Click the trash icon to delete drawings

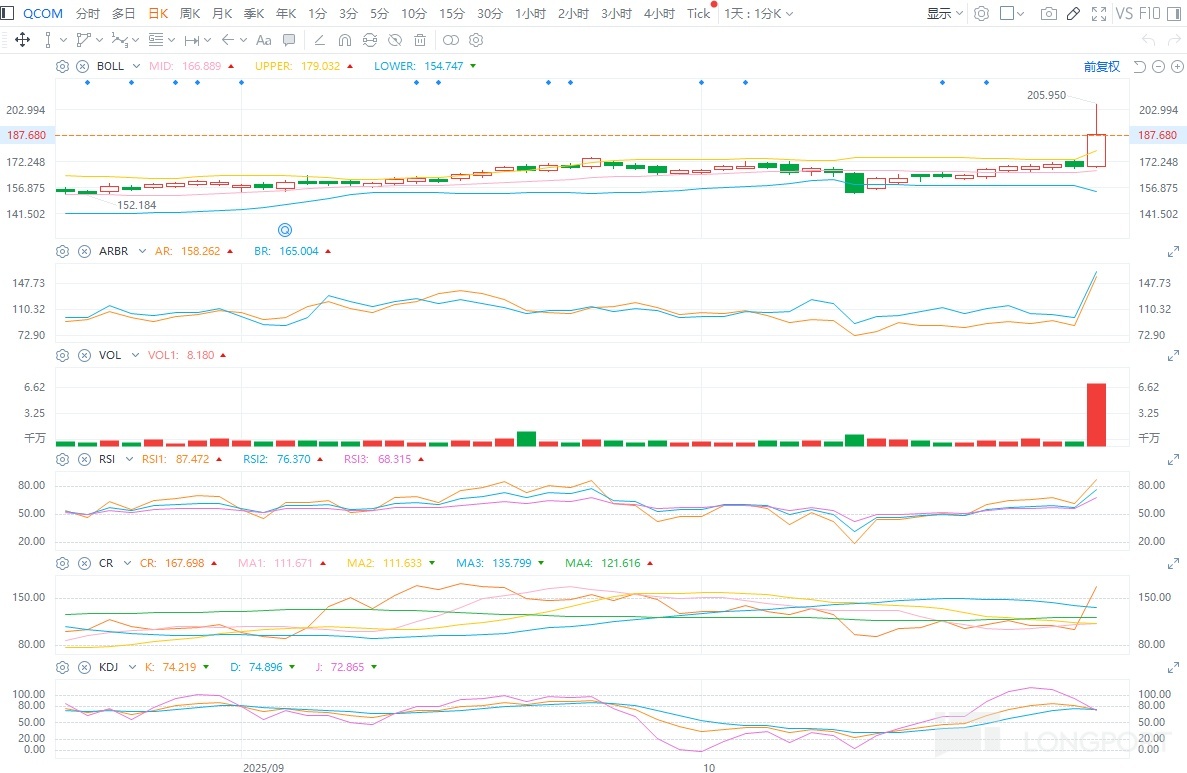point(420,40)
